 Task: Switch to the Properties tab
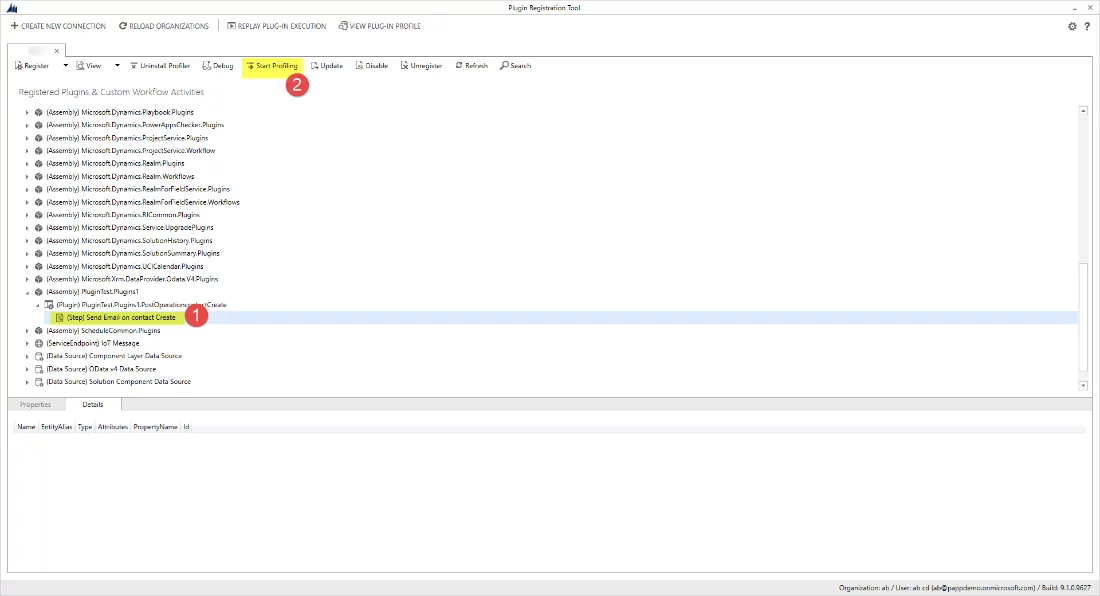pyautogui.click(x=36, y=405)
